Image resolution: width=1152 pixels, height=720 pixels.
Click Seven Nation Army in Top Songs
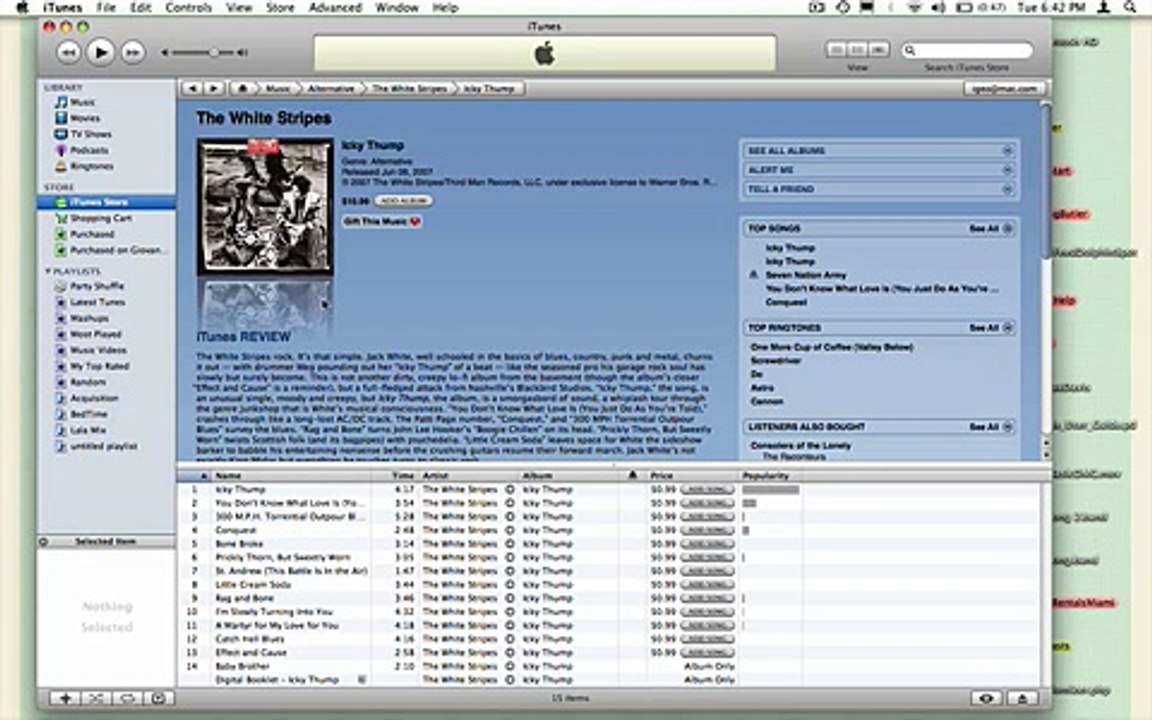806,275
